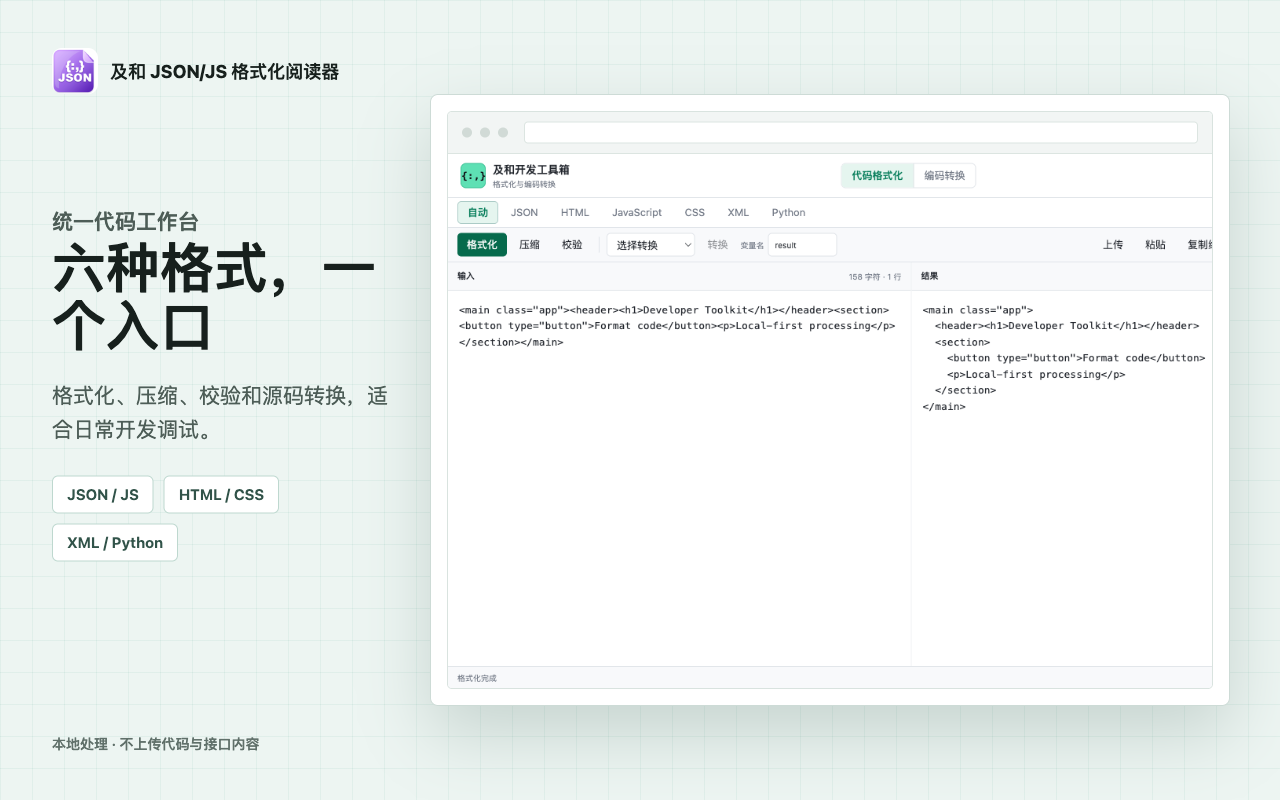Click inside the 输入 code editor area
The height and width of the screenshot is (800, 1280).
point(679,478)
